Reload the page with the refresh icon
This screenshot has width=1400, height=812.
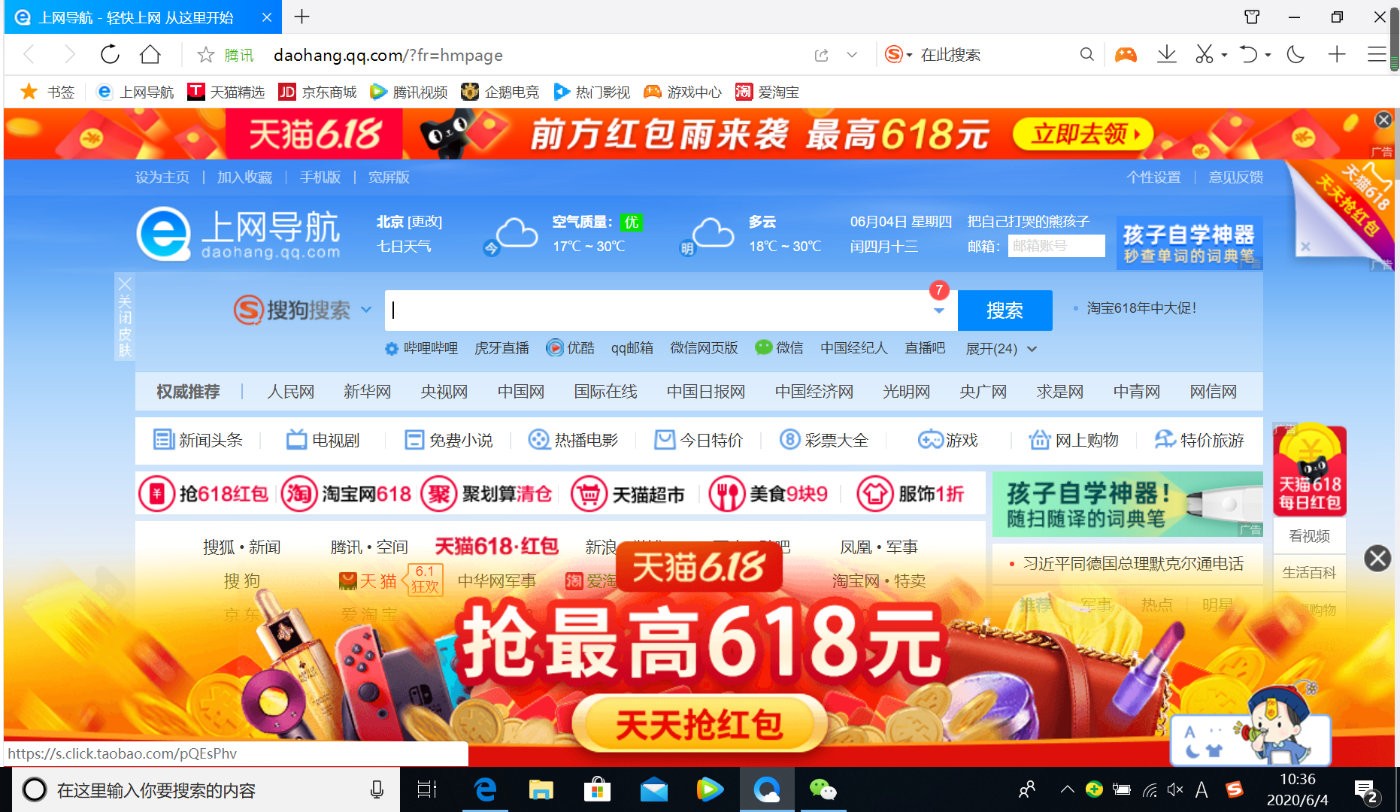tap(110, 55)
